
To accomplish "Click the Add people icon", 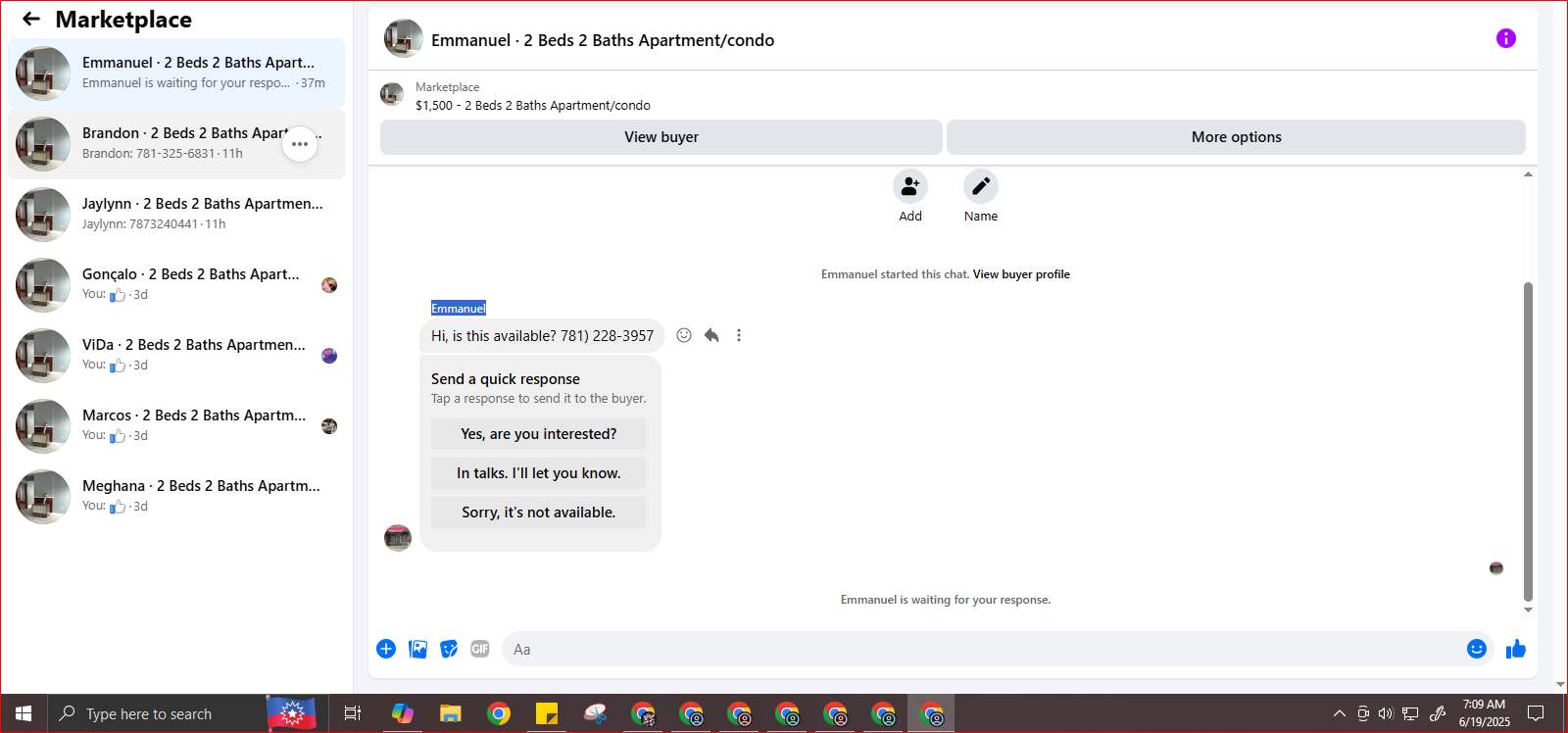I will pos(910,185).
